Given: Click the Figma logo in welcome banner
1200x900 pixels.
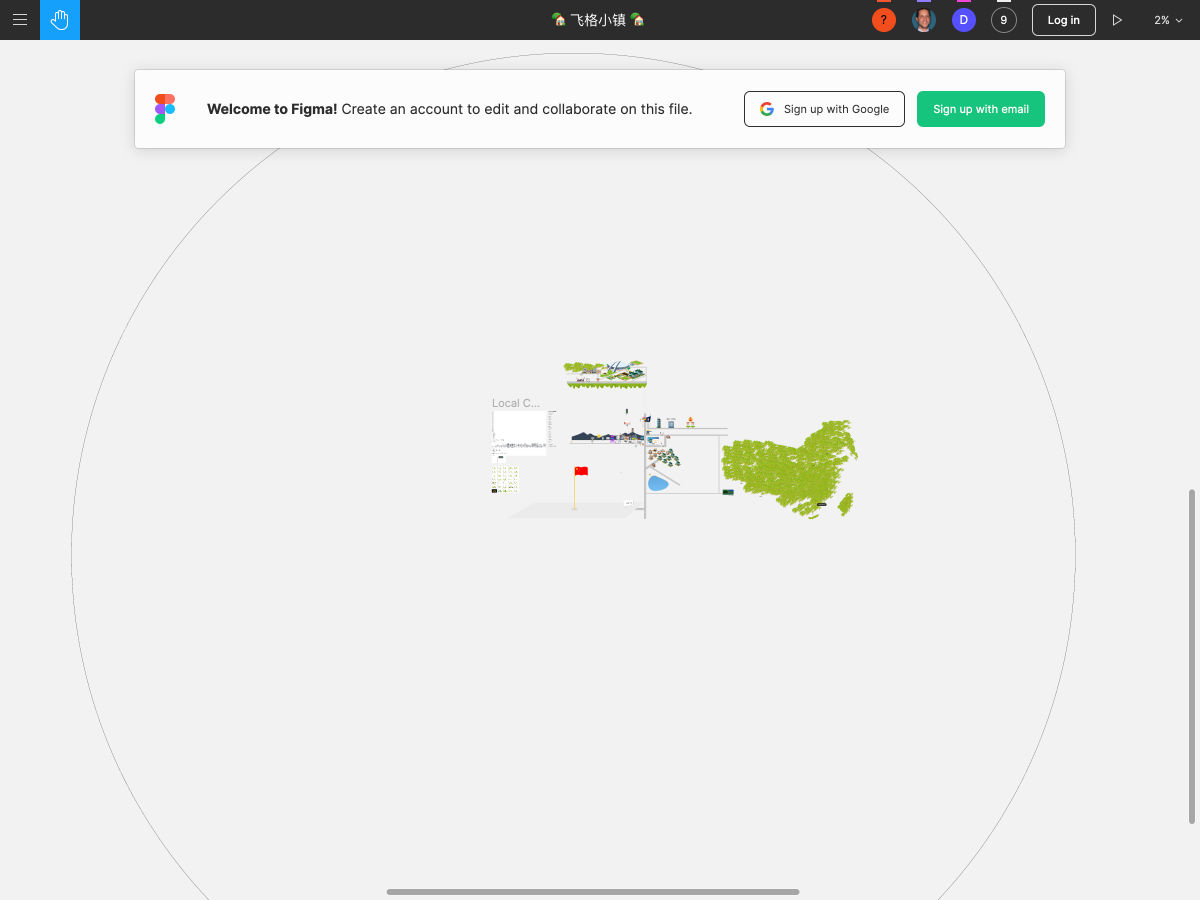Looking at the screenshot, I should pos(165,109).
